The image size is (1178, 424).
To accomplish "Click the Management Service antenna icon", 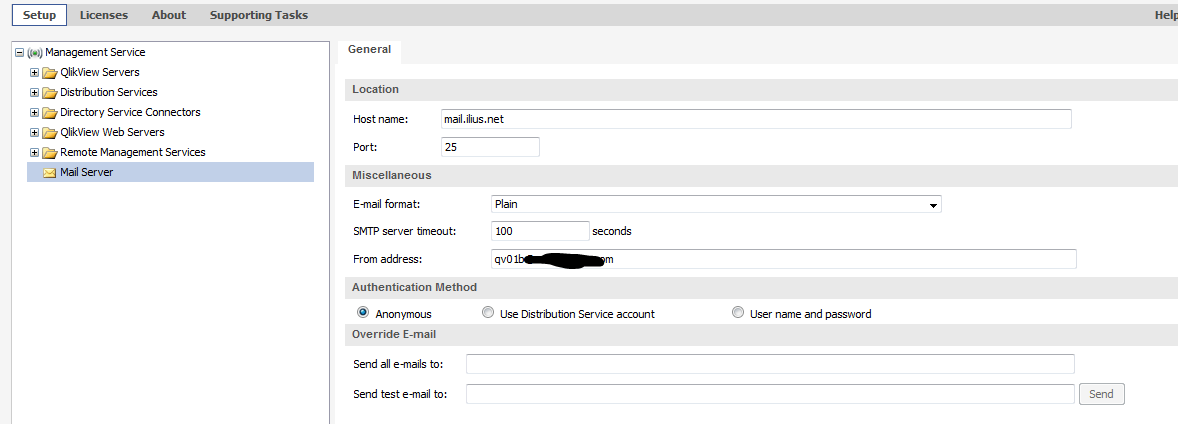I will [x=35, y=52].
